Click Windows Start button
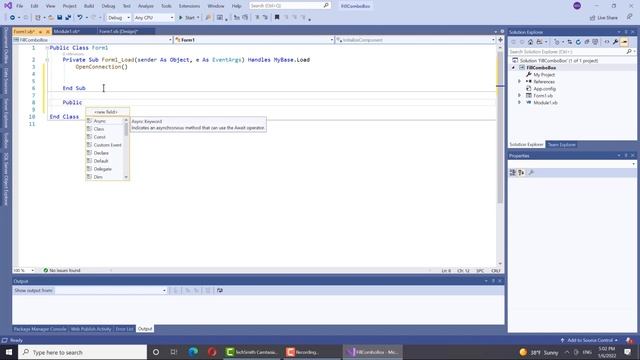This screenshot has height=360, width=640. point(9,352)
